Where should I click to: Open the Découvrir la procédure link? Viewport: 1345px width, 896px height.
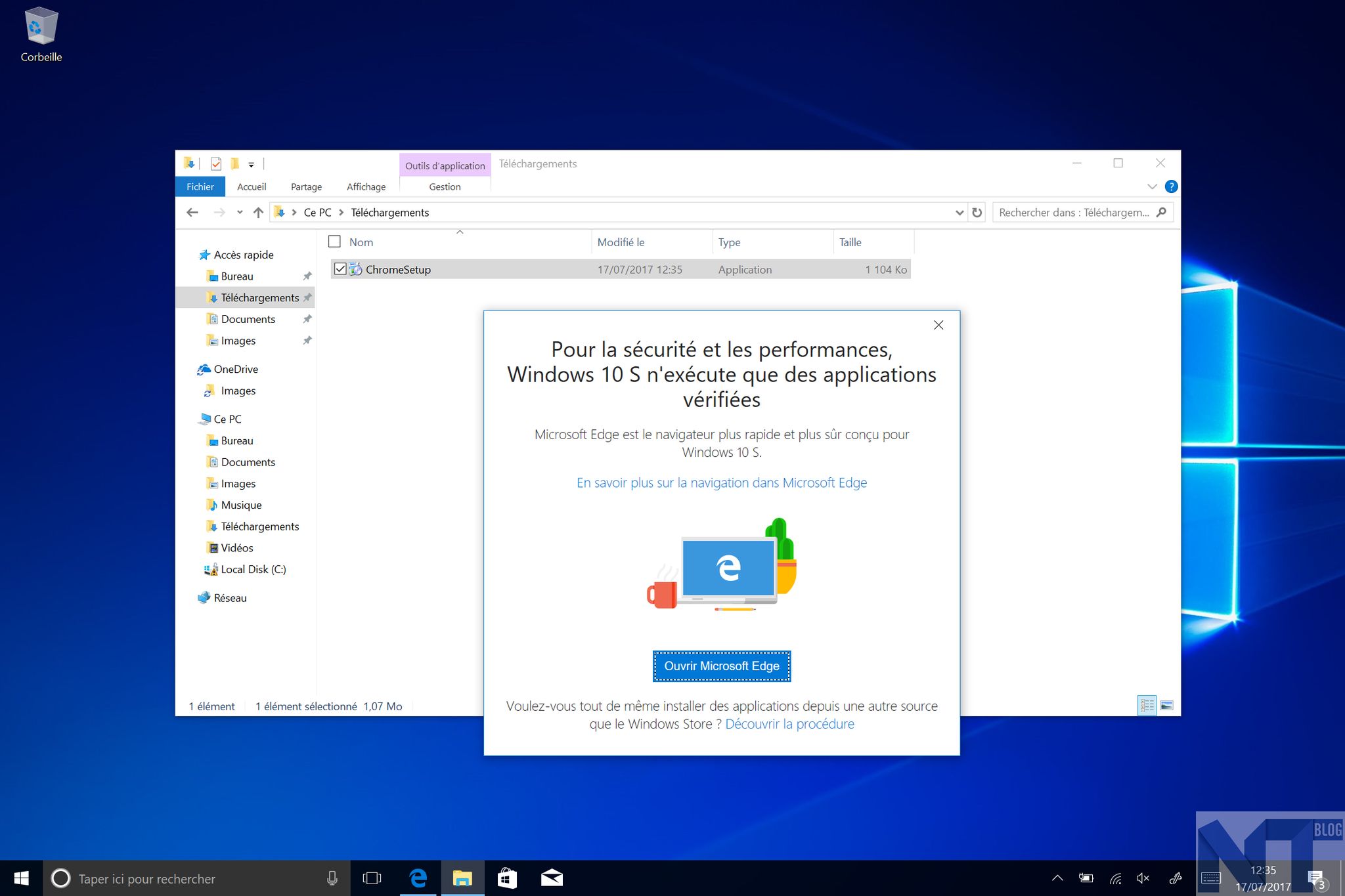[x=789, y=724]
